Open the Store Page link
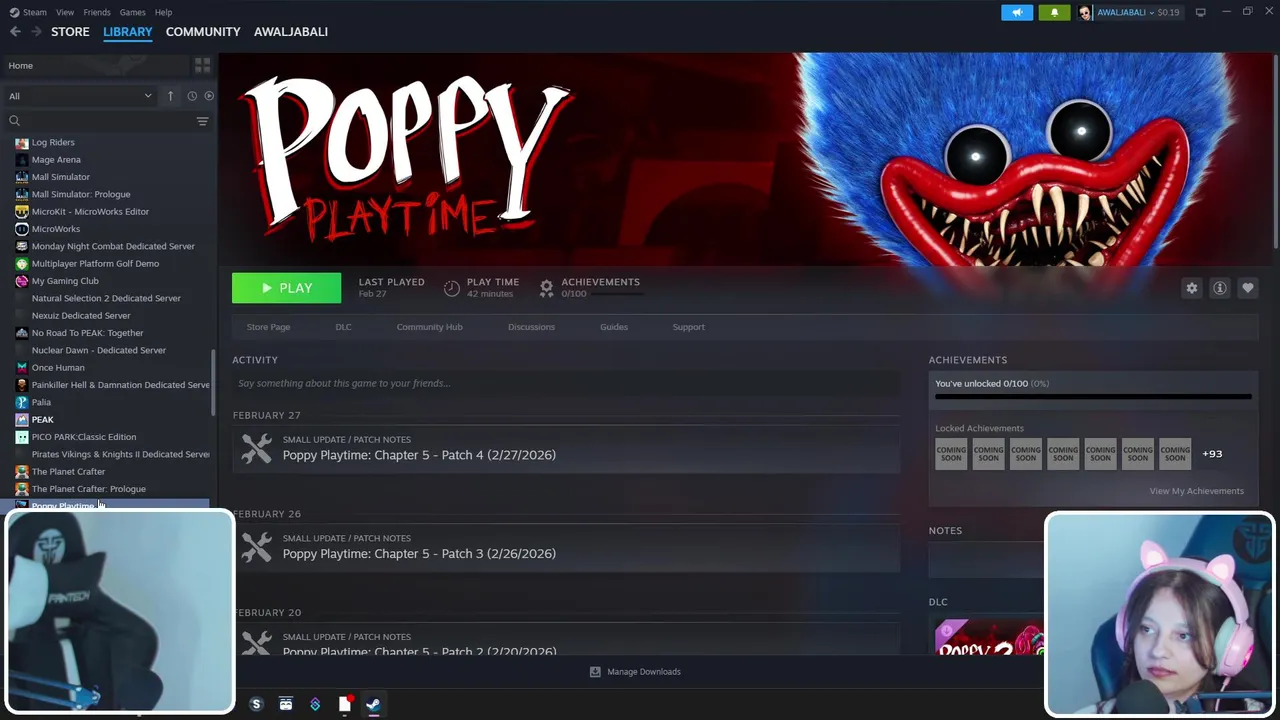The image size is (1280, 720). (268, 327)
